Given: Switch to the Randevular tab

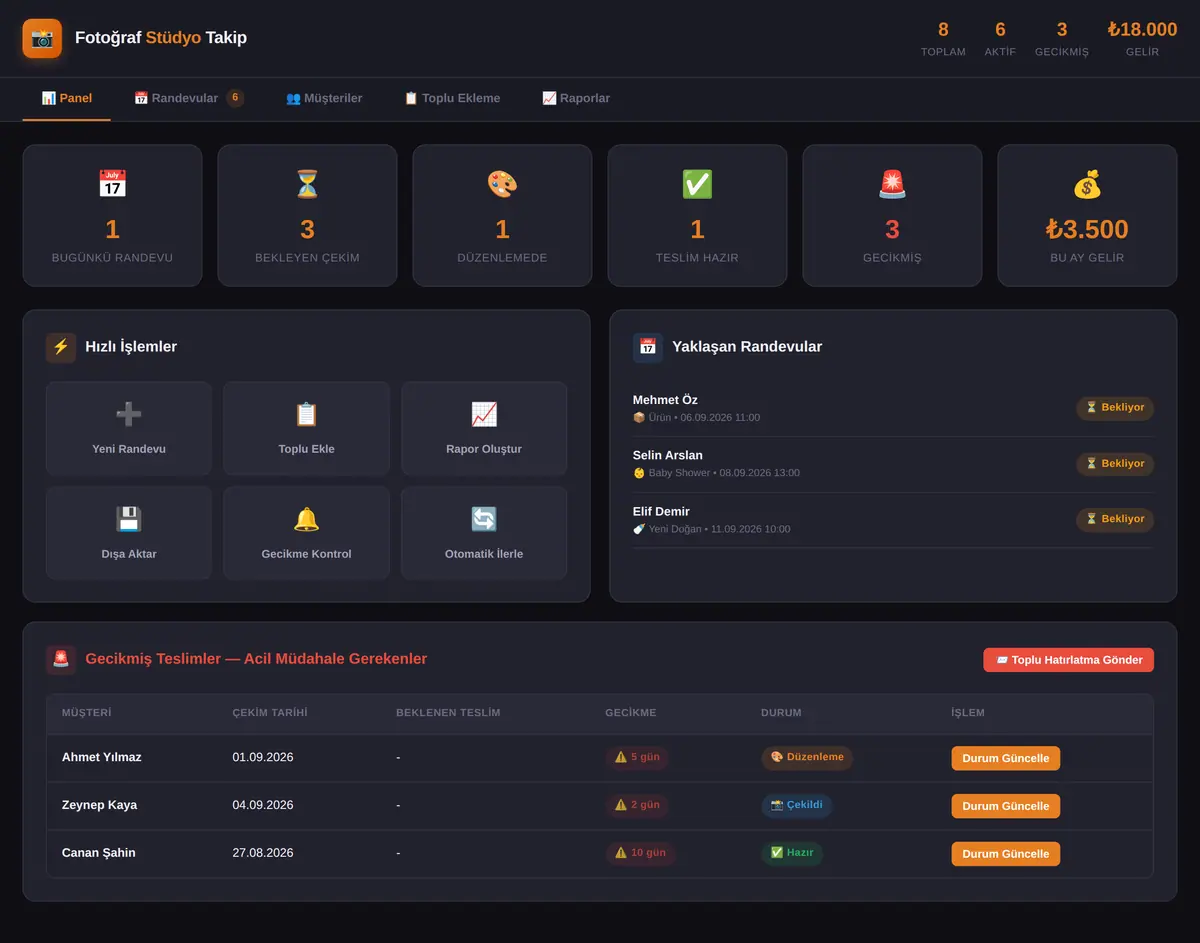Looking at the screenshot, I should tap(189, 98).
